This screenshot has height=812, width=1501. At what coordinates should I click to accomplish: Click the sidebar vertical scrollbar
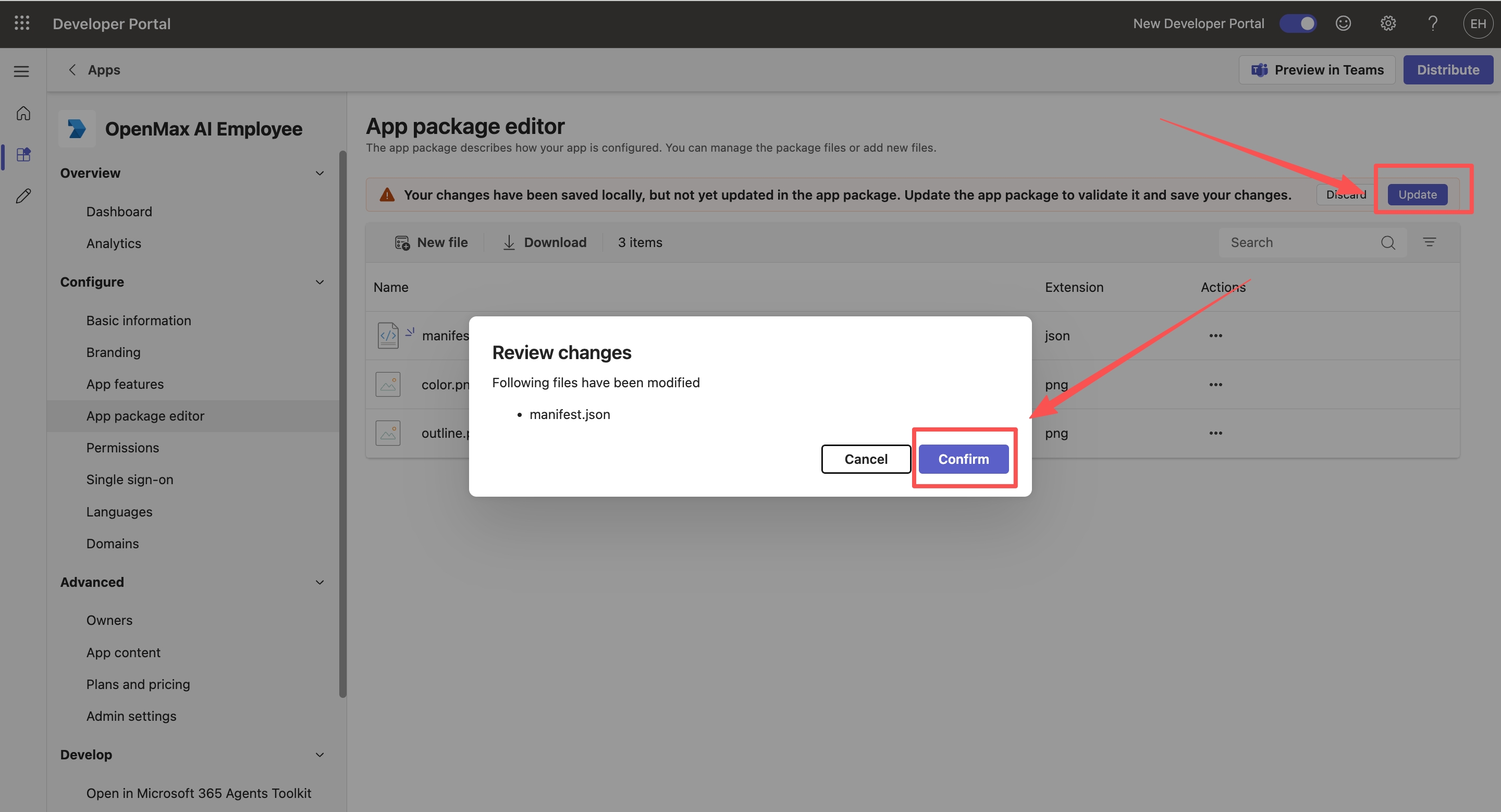(x=342, y=424)
